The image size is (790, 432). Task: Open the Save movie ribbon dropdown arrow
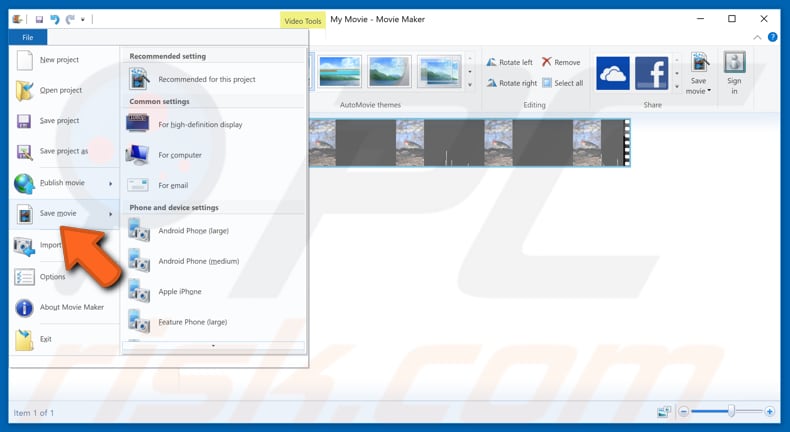709,91
